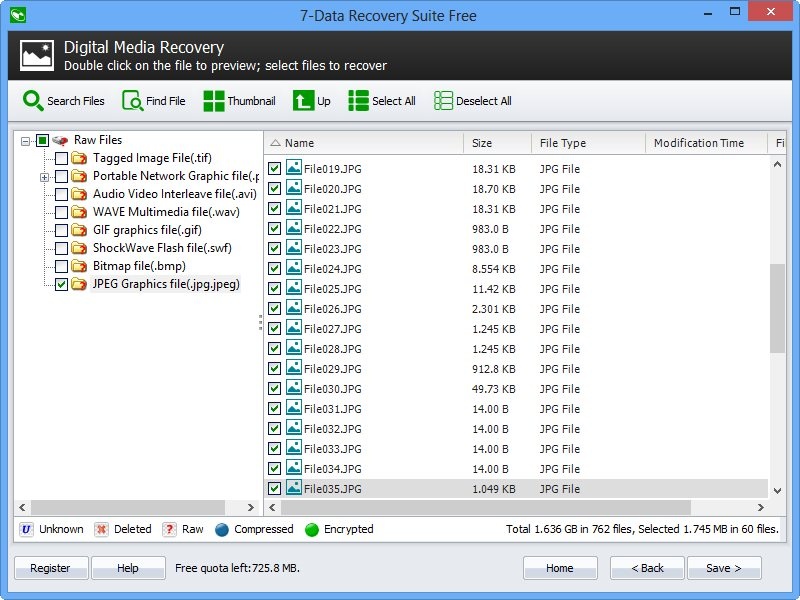Click the Search Files magnifier icon
The height and width of the screenshot is (600, 800).
tap(33, 101)
